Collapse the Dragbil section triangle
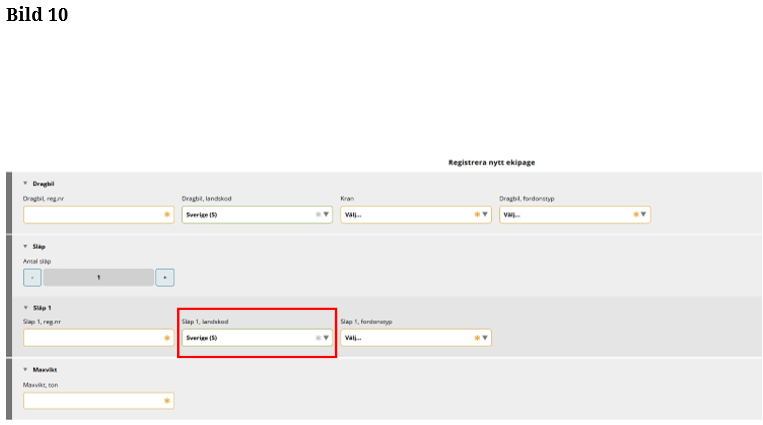Viewport: 763px width, 425px height. click(25, 183)
